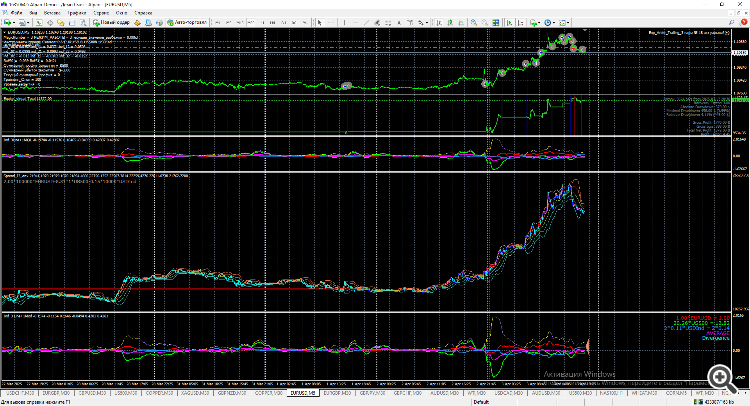Open the Navigator panel
The height and width of the screenshot is (406, 750).
pos(60,22)
